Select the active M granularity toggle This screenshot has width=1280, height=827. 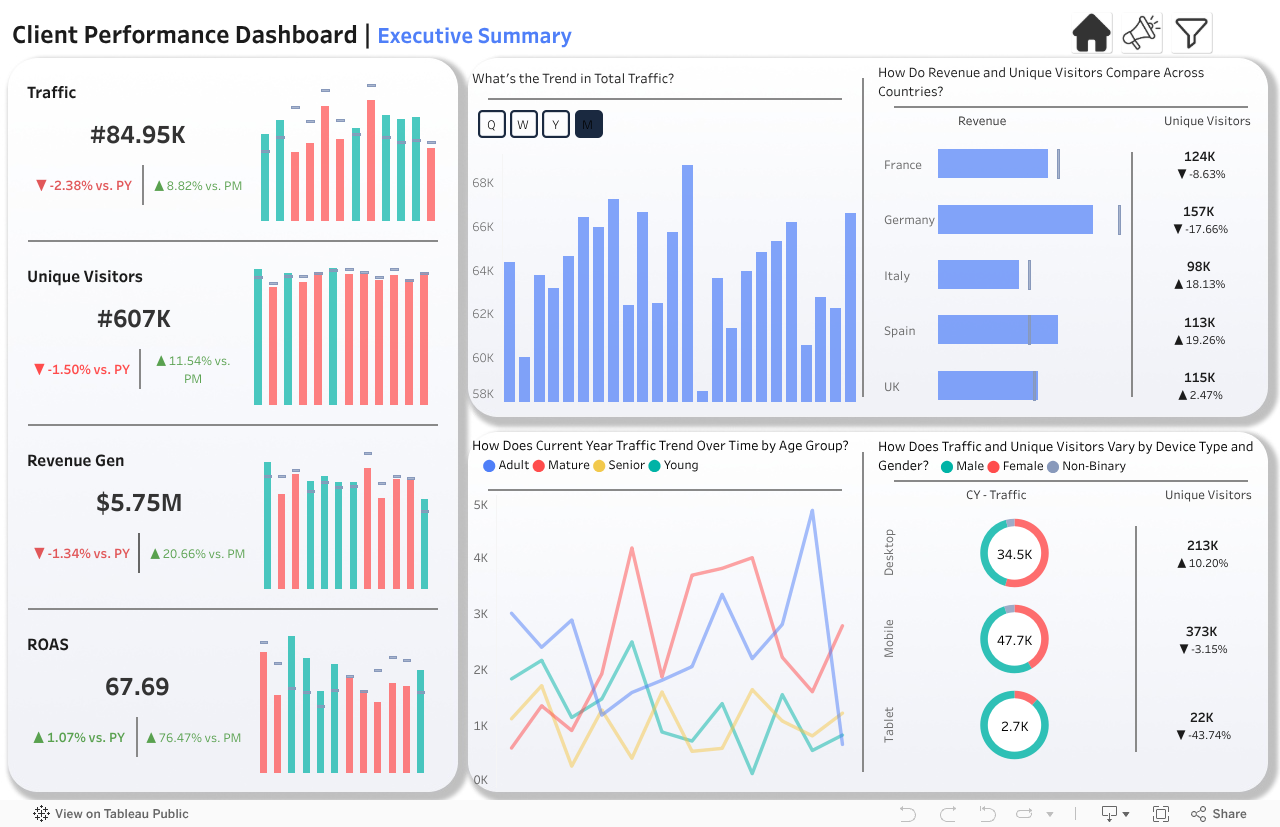click(588, 124)
